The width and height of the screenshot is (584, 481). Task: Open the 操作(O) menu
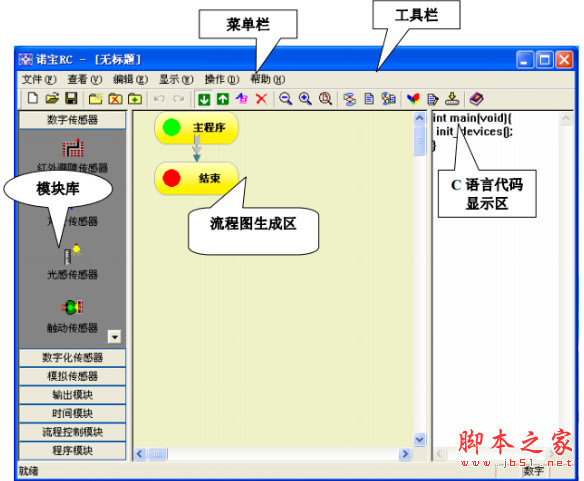pyautogui.click(x=222, y=79)
